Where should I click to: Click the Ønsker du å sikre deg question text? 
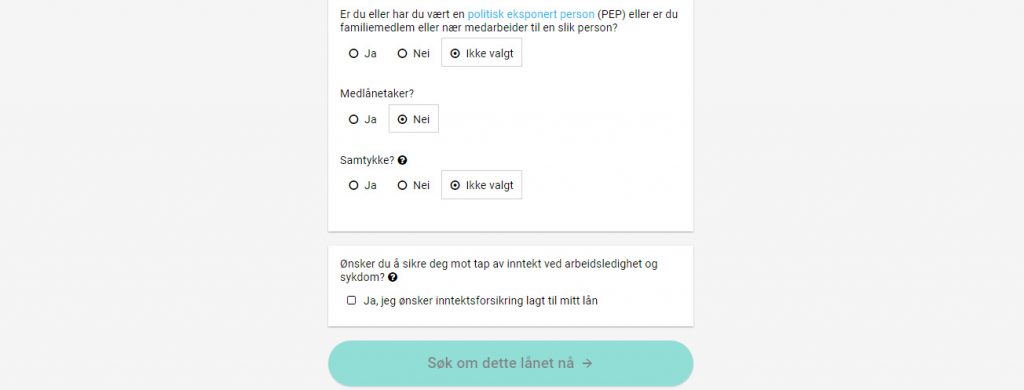(499, 270)
